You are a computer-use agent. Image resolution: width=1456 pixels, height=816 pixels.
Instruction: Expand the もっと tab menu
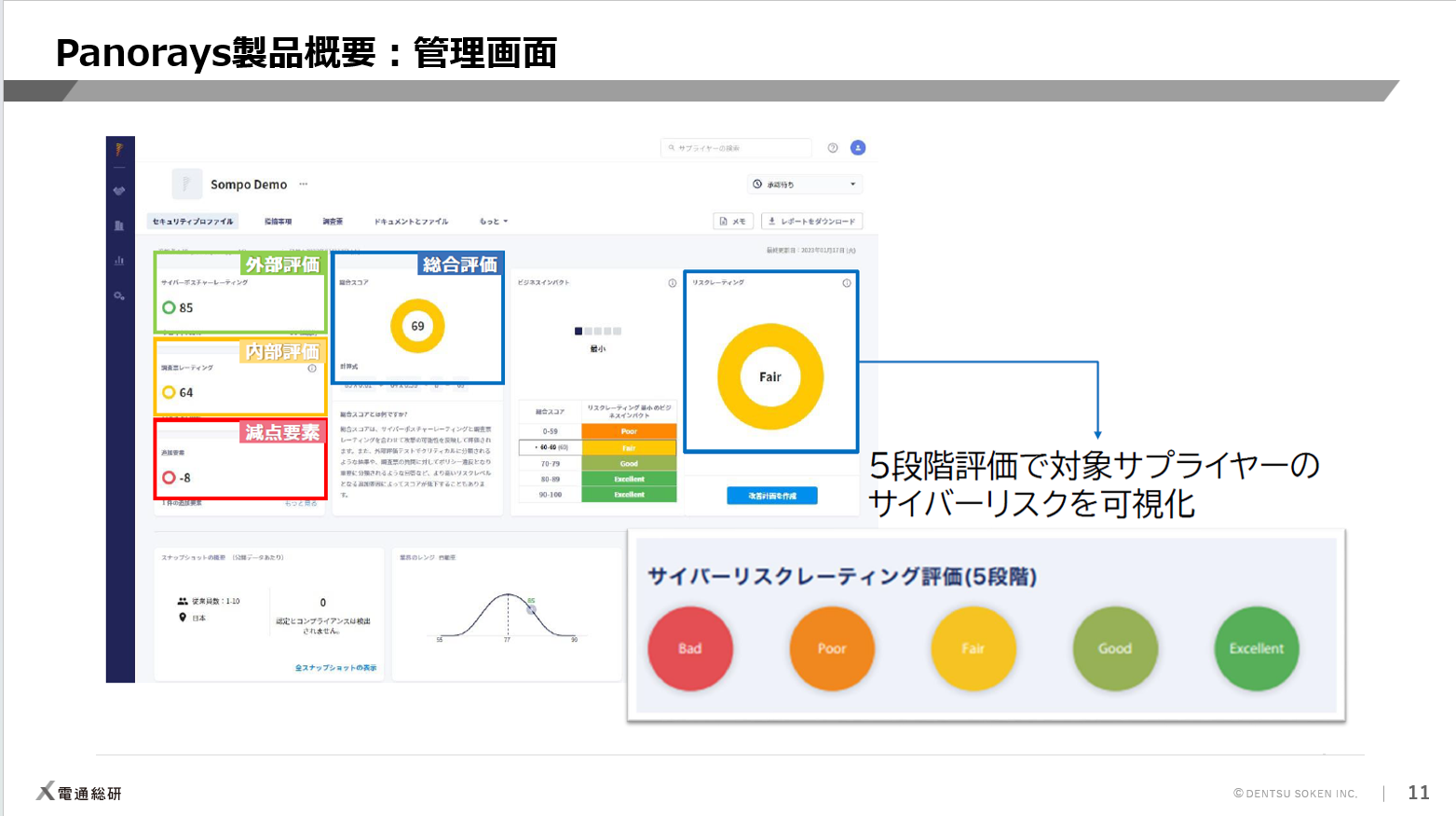tap(492, 221)
